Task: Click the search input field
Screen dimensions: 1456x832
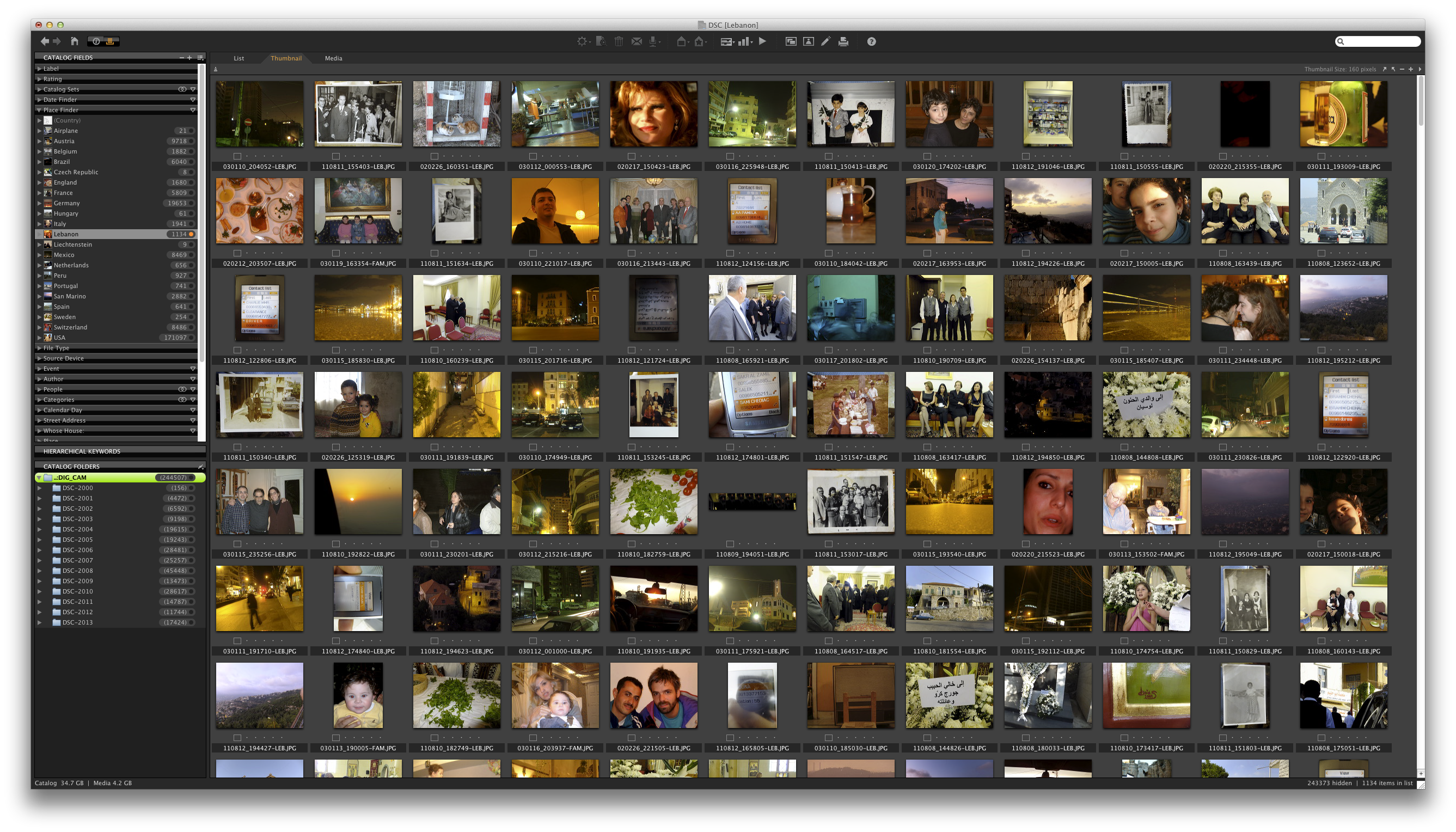Action: tap(1380, 41)
